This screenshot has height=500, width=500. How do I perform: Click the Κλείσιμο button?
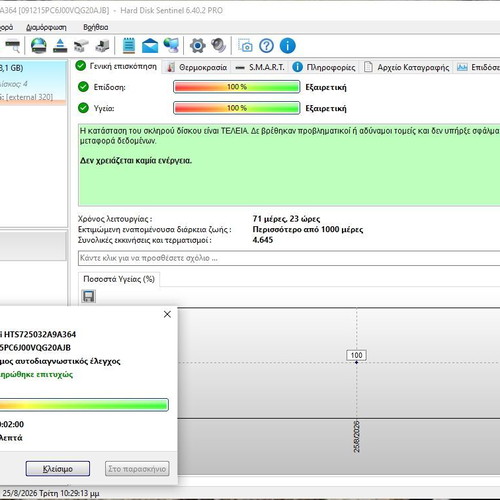coord(58,469)
